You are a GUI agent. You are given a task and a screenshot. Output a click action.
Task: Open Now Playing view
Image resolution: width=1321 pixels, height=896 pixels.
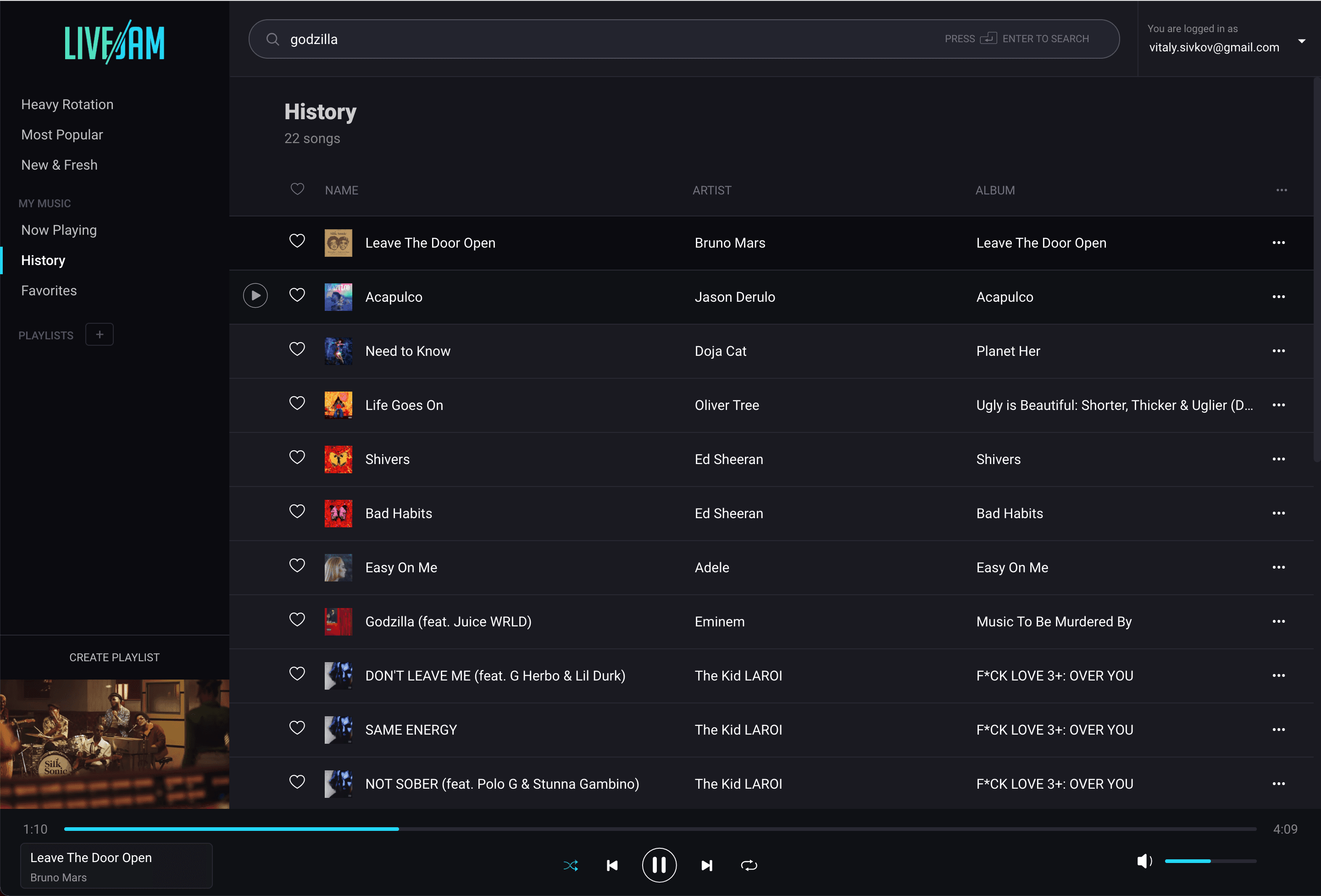click(x=59, y=230)
